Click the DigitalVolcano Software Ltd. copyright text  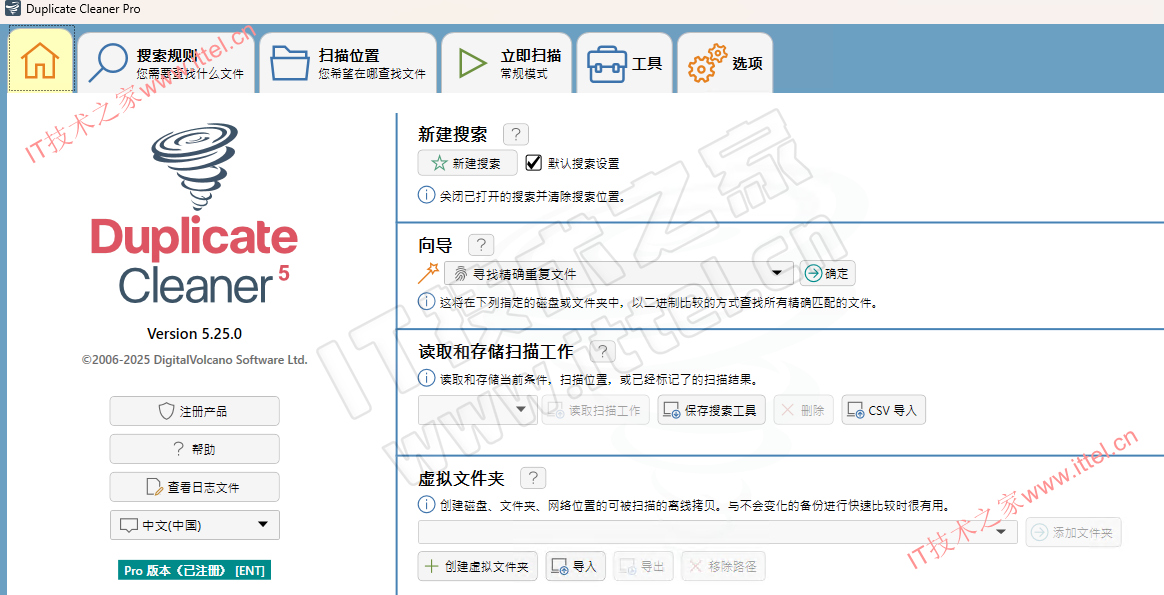click(194, 360)
